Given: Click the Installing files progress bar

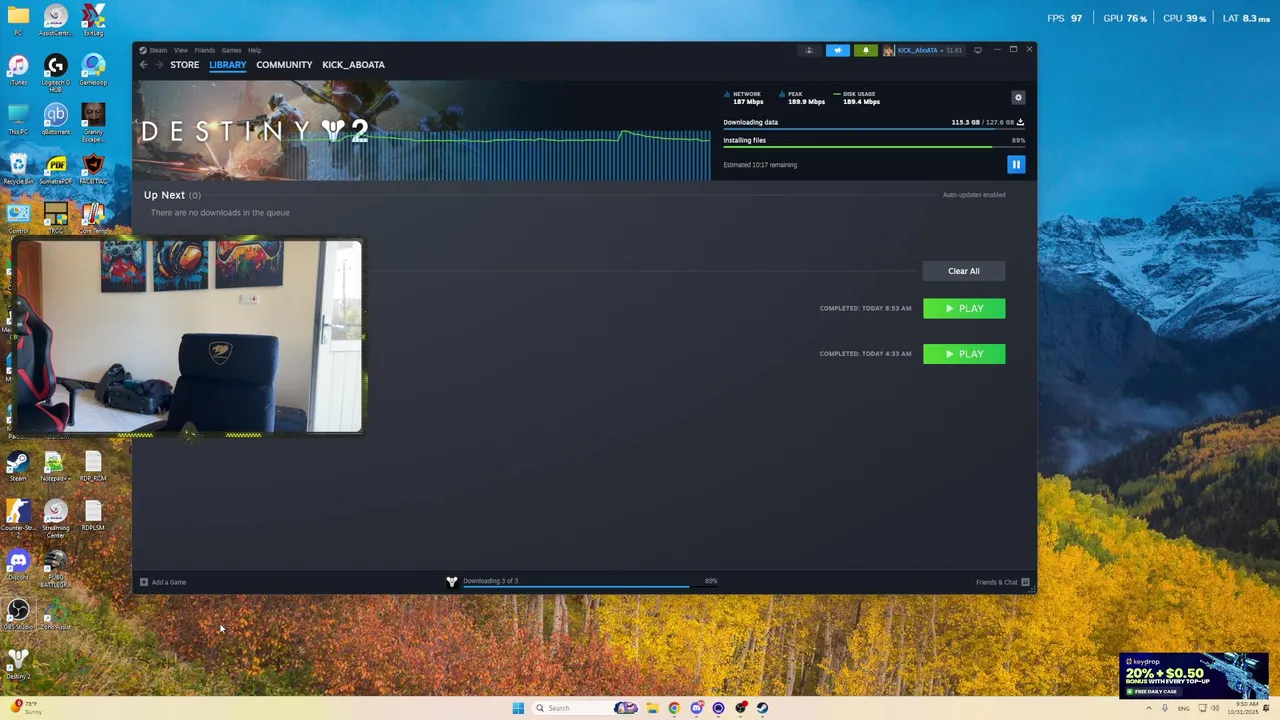Looking at the screenshot, I should coord(874,147).
